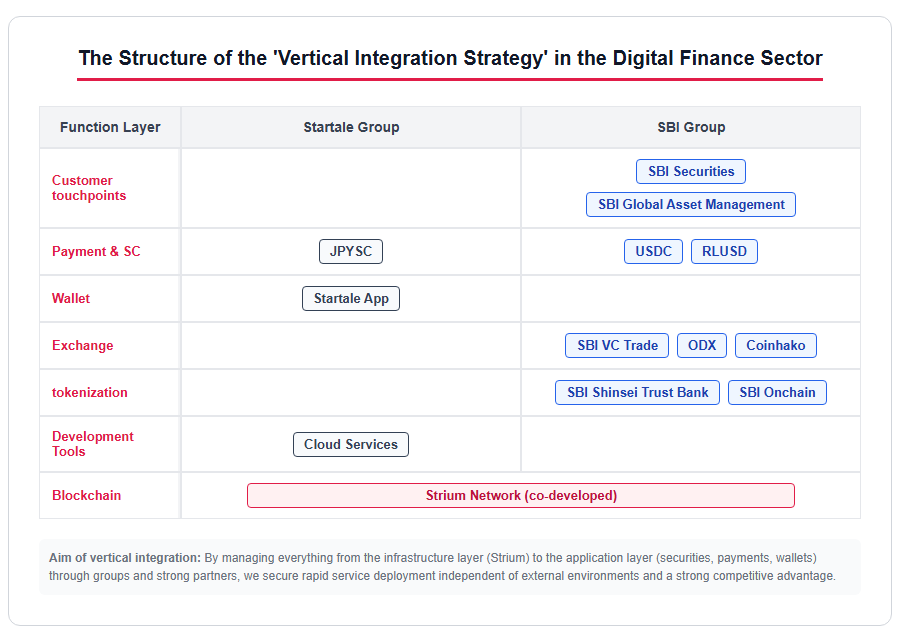Click the SBI VC Trade badge
Viewport: 900px width, 642px height.
(617, 345)
